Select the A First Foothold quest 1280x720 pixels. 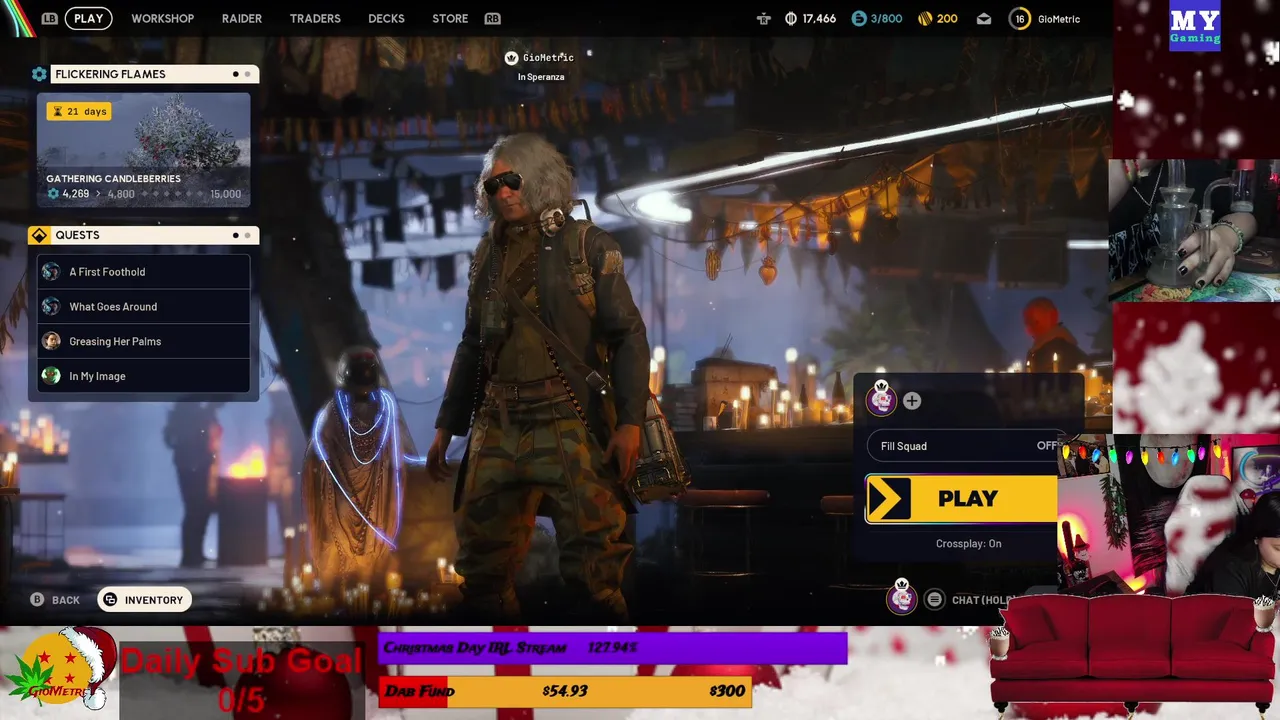tap(144, 272)
